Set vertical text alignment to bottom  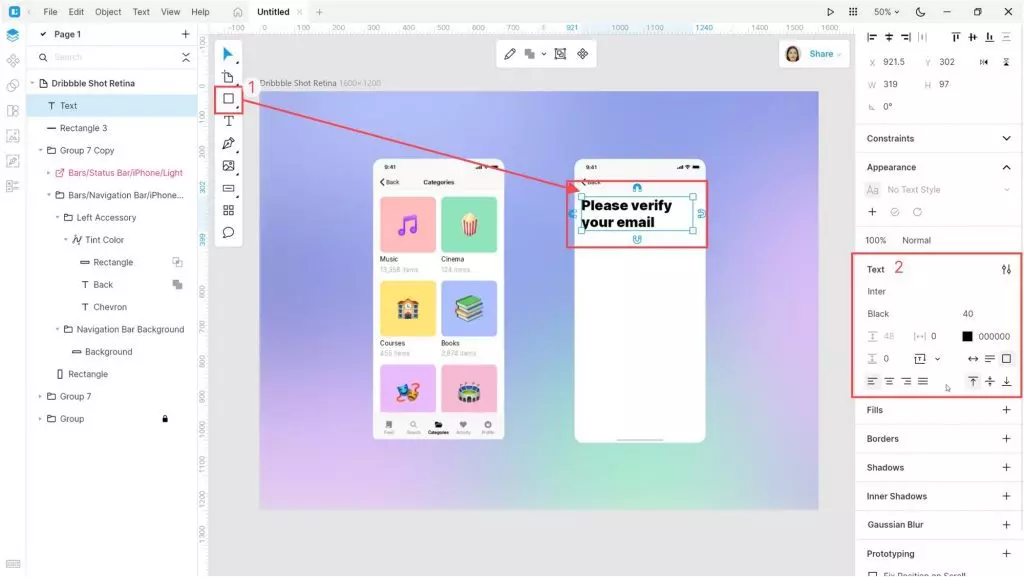(x=1006, y=381)
